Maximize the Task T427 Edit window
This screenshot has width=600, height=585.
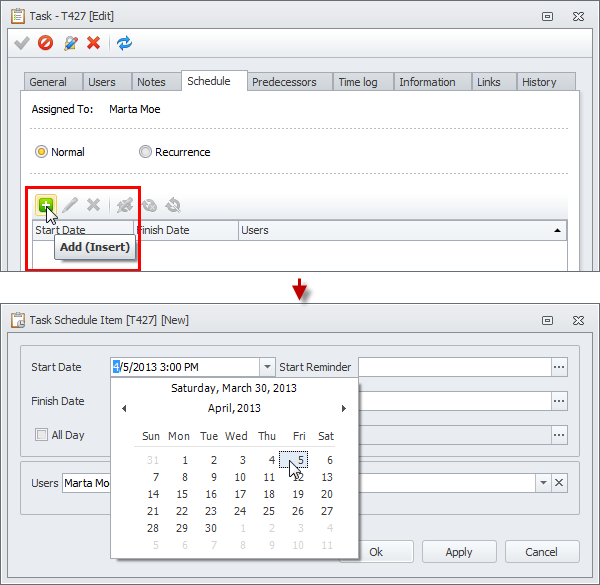[548, 16]
